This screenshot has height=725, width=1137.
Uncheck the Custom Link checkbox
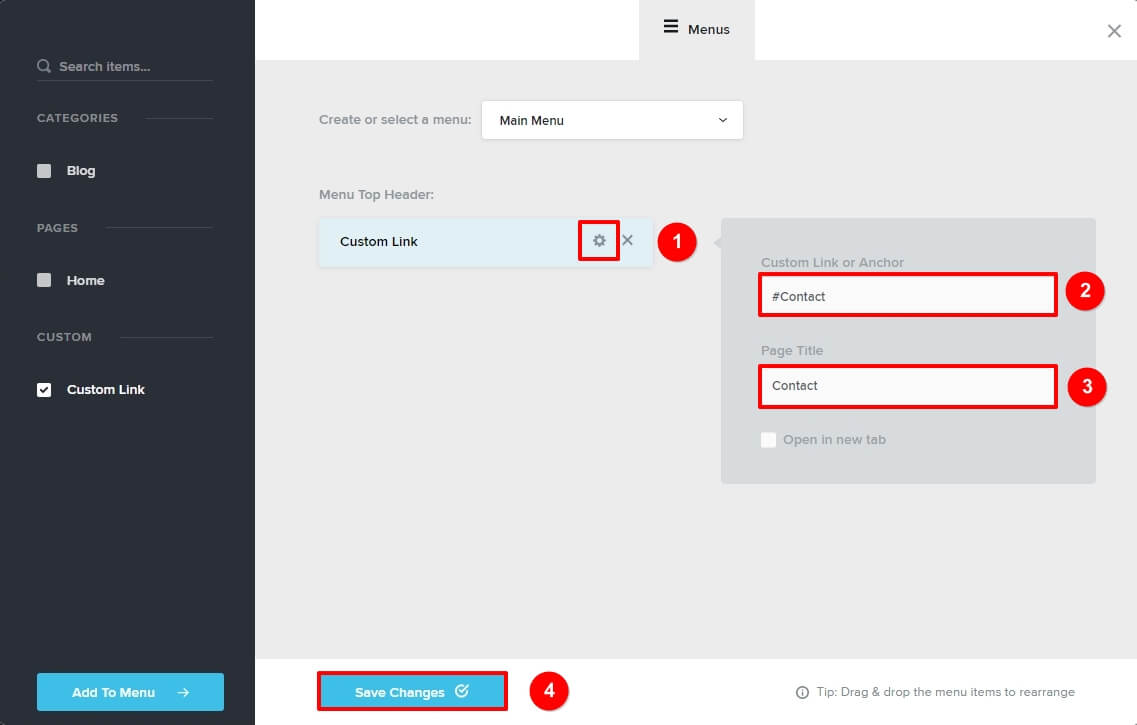tap(44, 390)
